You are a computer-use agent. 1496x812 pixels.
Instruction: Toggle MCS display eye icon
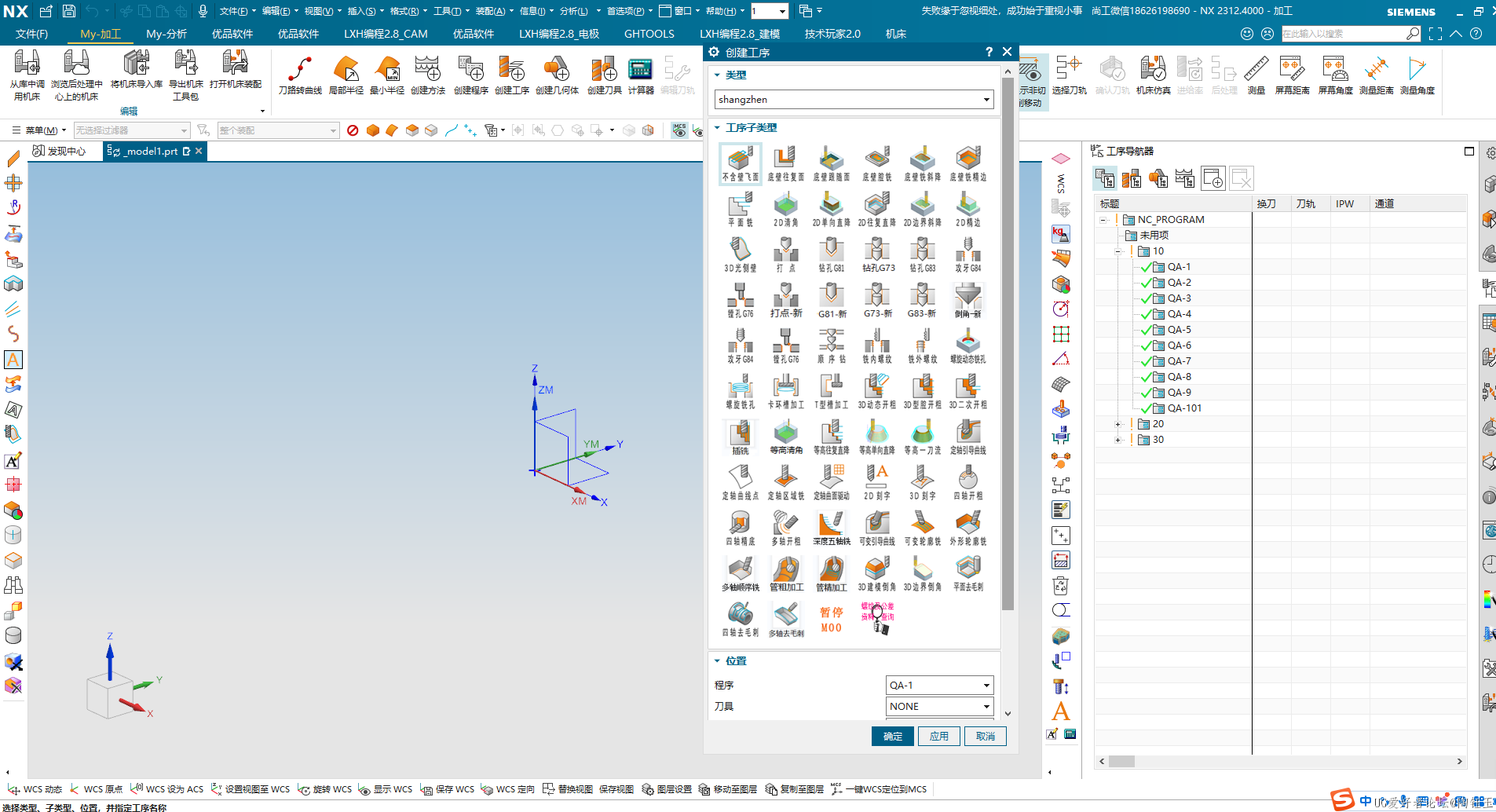click(679, 130)
